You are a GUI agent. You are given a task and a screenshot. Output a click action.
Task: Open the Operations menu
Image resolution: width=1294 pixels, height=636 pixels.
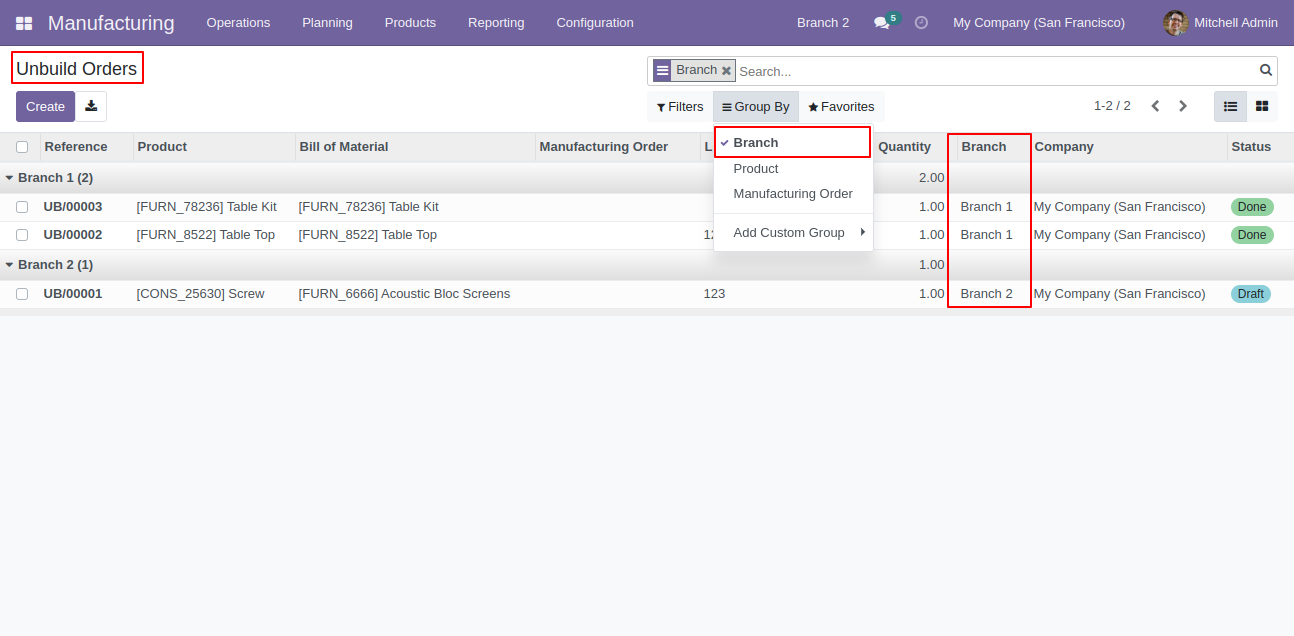point(239,23)
